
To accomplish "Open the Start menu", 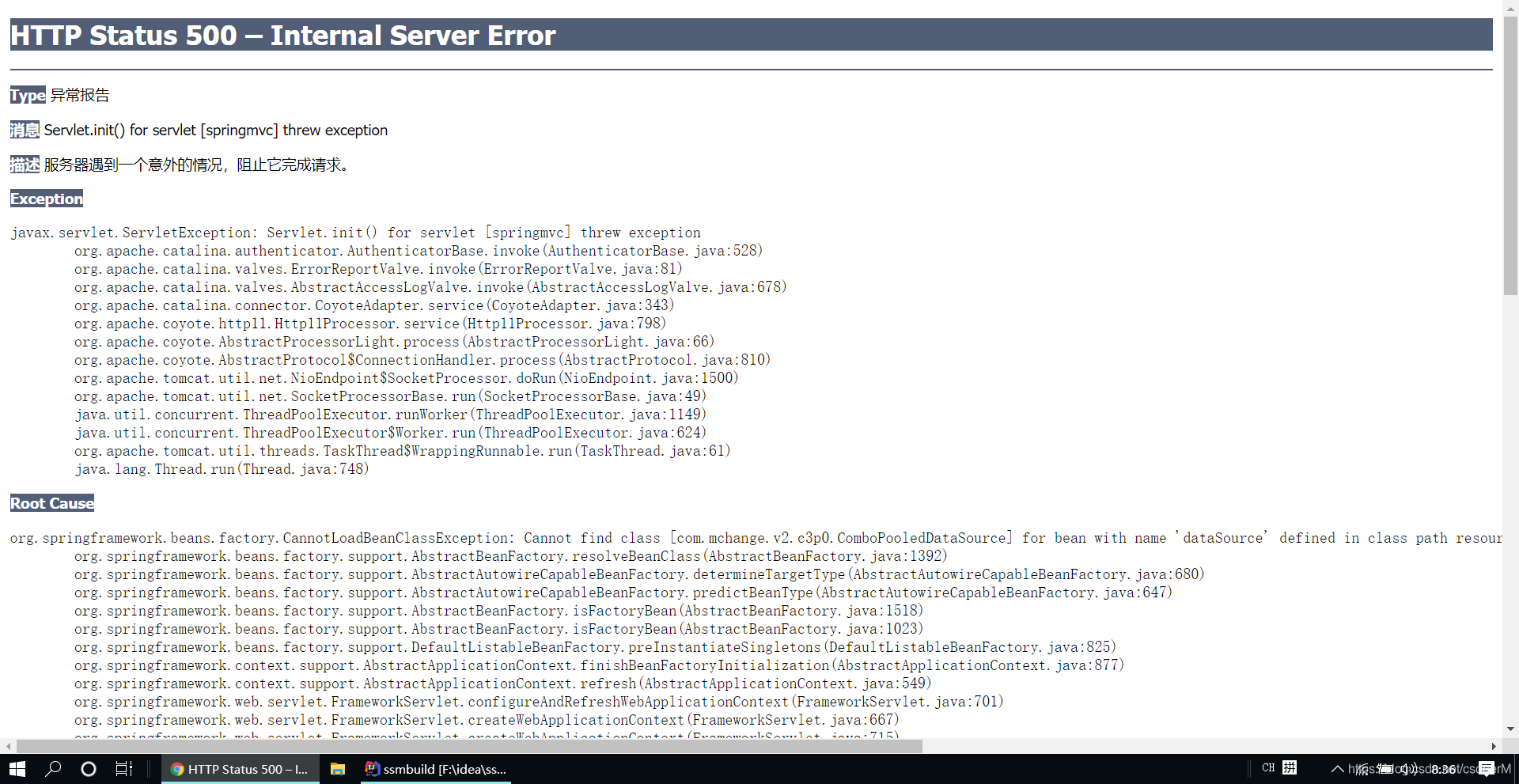I will click(x=16, y=768).
